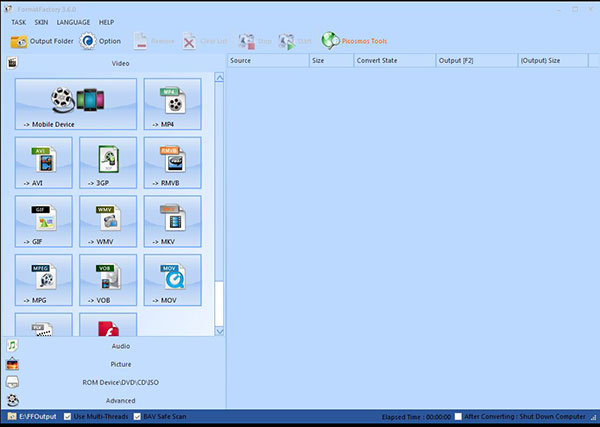Click the Output [F2] column header
This screenshot has width=600, height=427.
(x=477, y=60)
